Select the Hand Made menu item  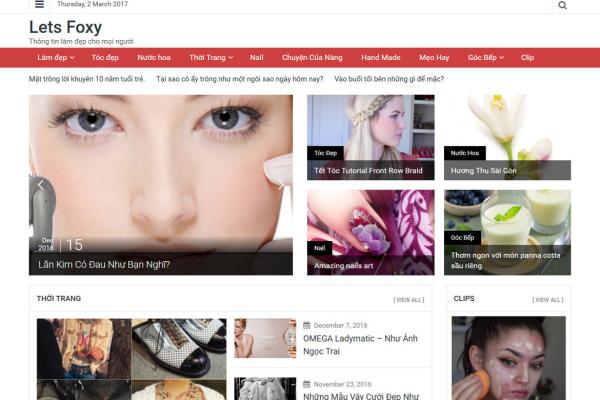coord(380,57)
